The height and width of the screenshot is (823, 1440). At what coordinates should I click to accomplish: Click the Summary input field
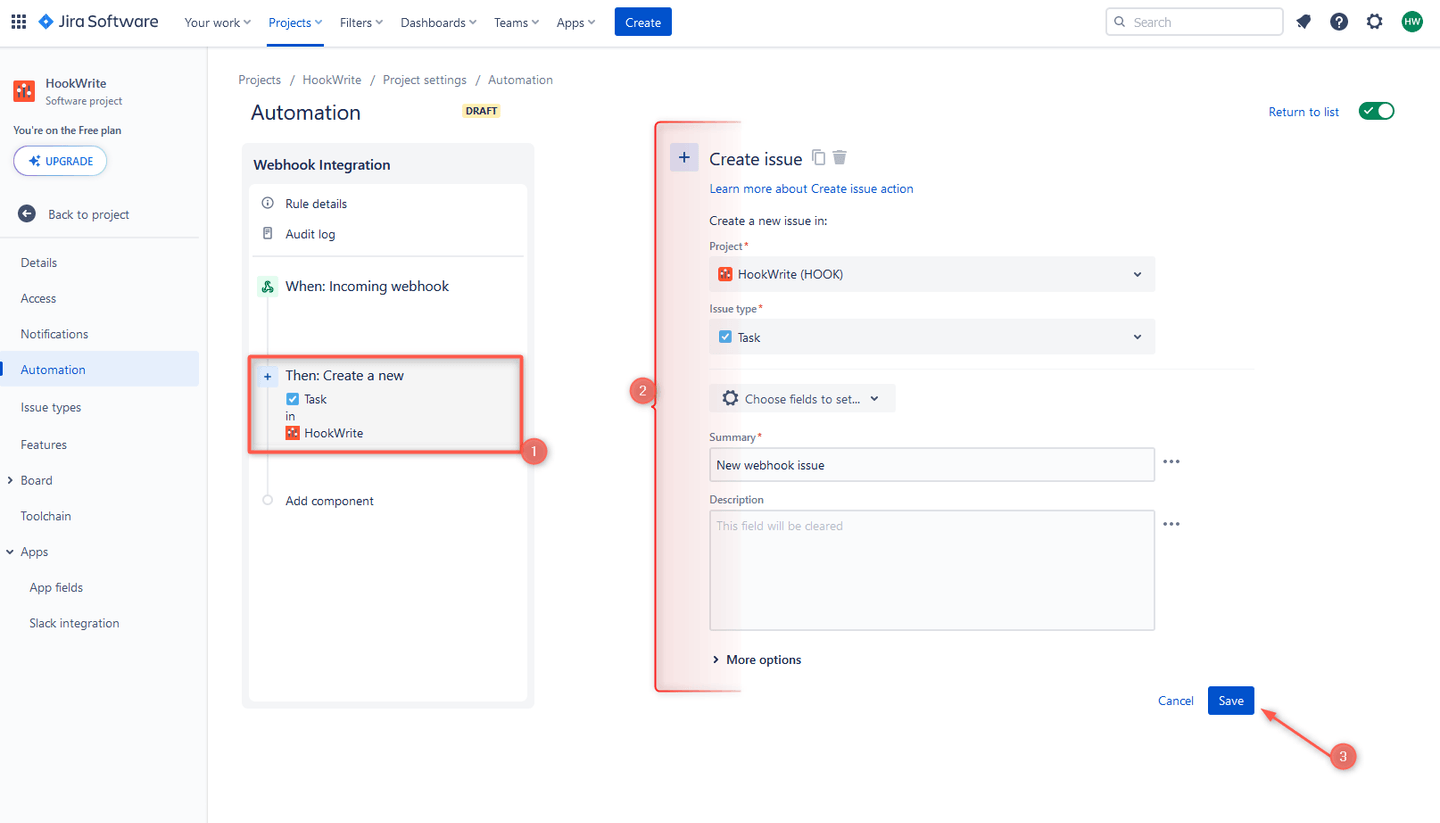click(931, 464)
